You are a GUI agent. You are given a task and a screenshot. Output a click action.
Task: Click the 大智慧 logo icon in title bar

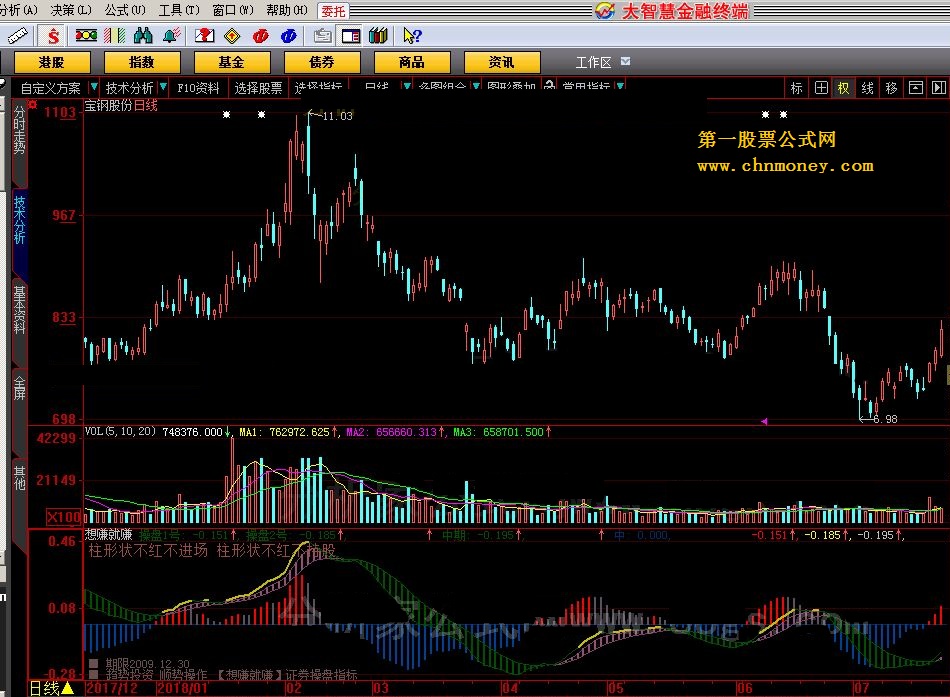click(605, 10)
